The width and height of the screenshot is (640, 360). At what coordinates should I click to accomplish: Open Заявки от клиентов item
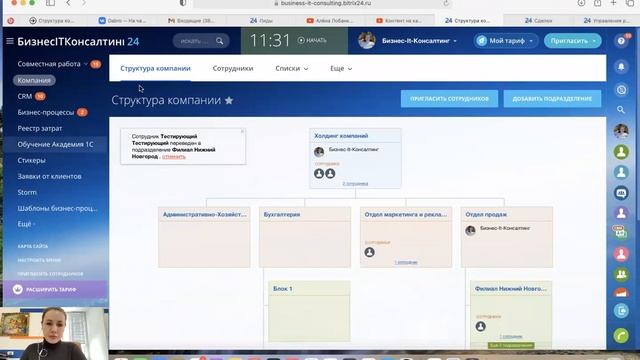[x=49, y=176]
